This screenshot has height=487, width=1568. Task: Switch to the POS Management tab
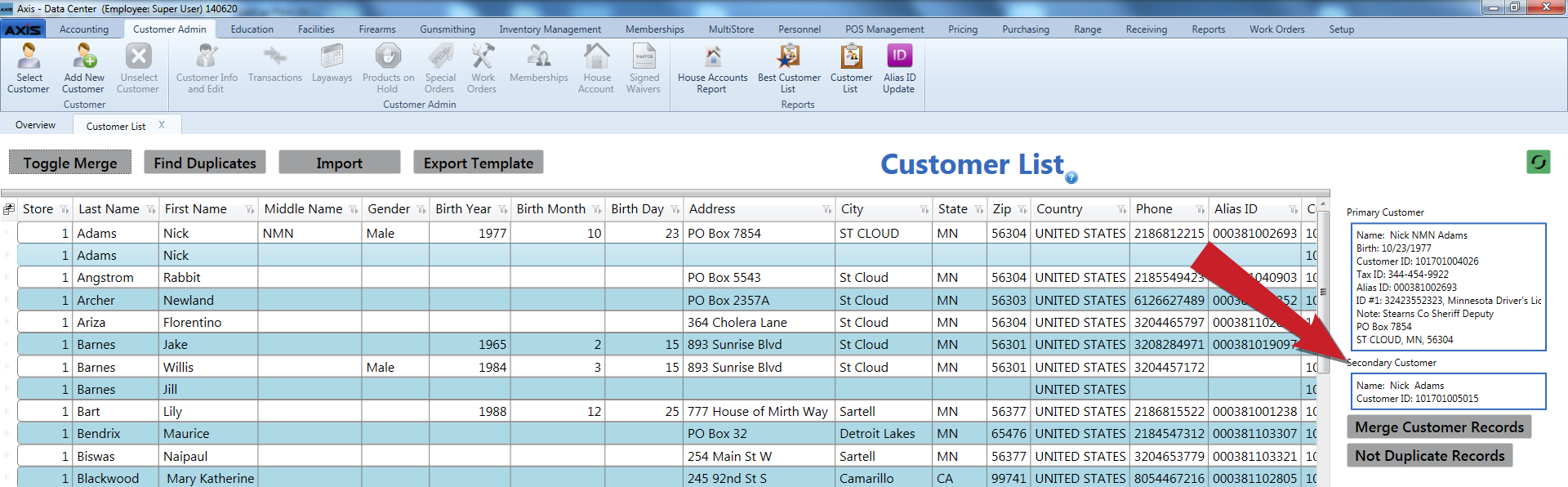coord(884,29)
